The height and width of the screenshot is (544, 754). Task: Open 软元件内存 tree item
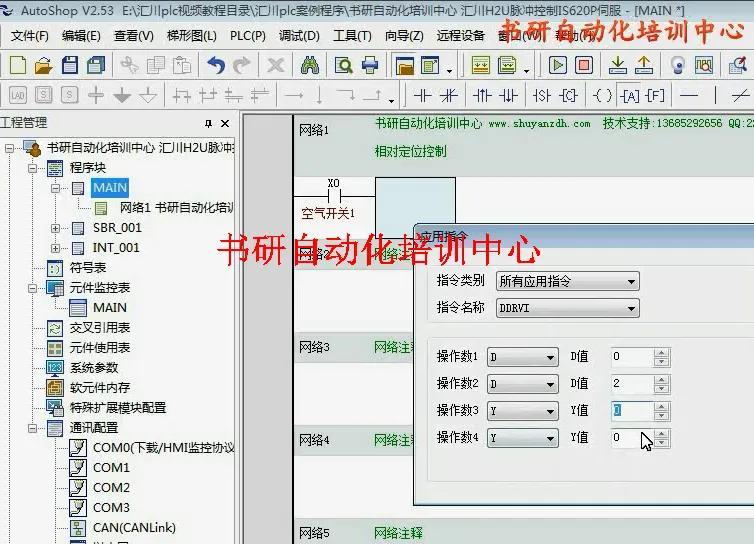point(100,388)
